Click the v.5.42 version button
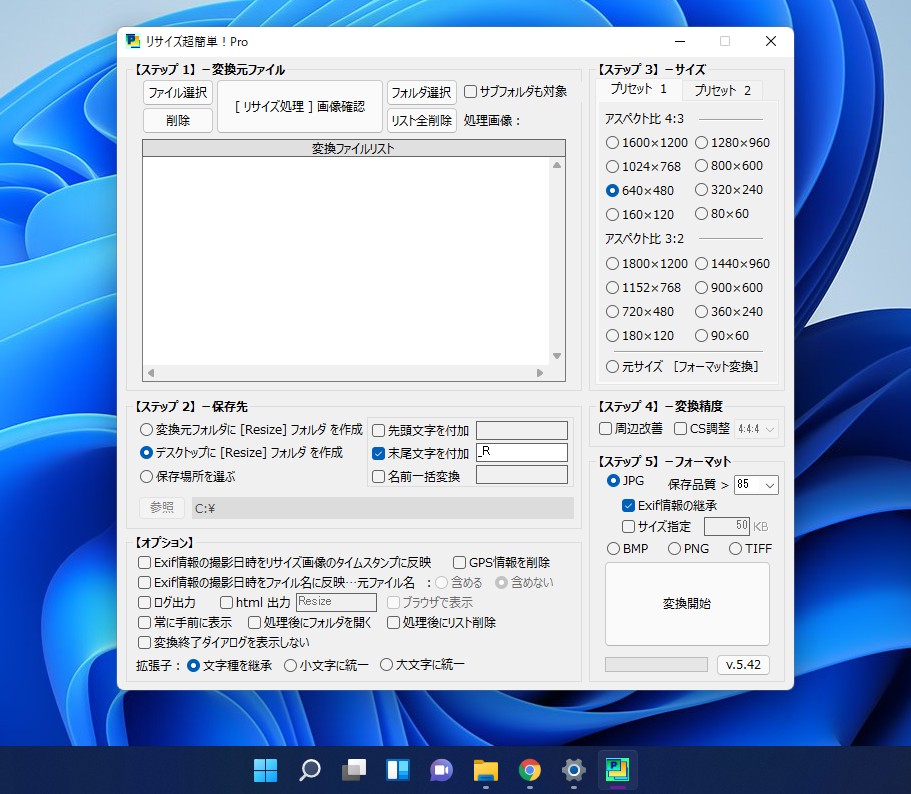911x794 pixels. 743,664
